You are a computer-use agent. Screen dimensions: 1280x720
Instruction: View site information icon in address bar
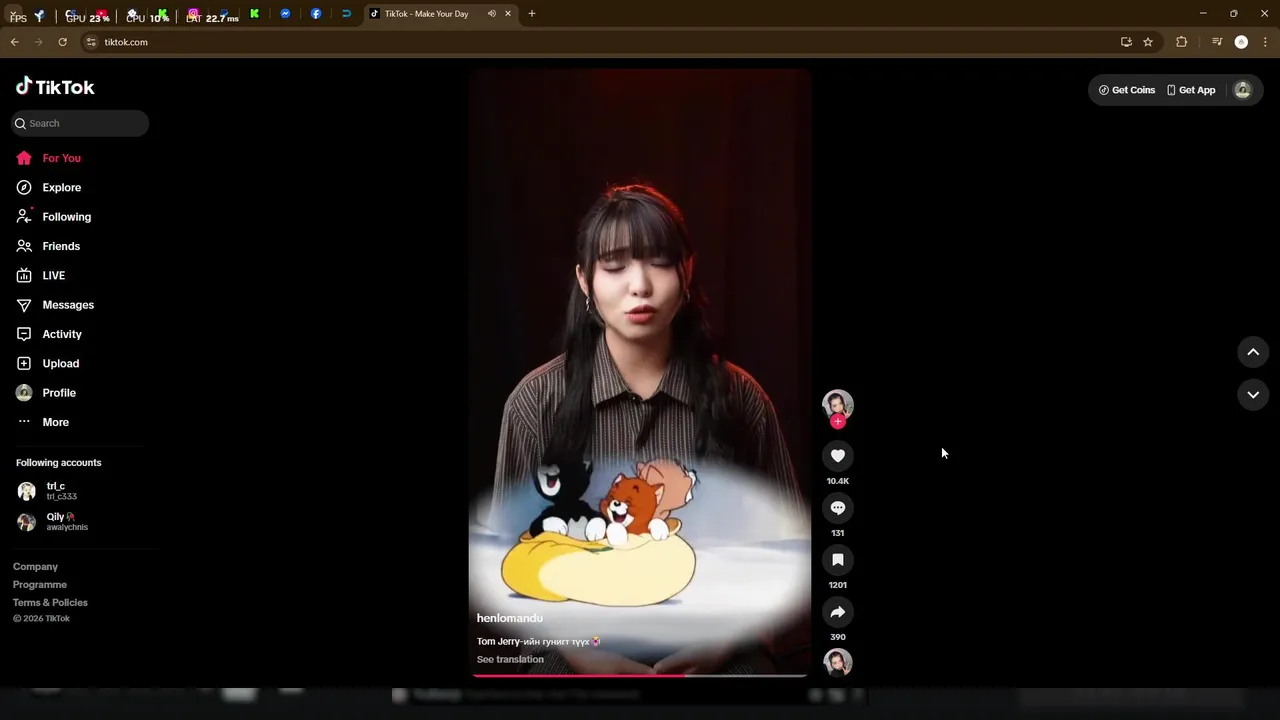[x=91, y=42]
